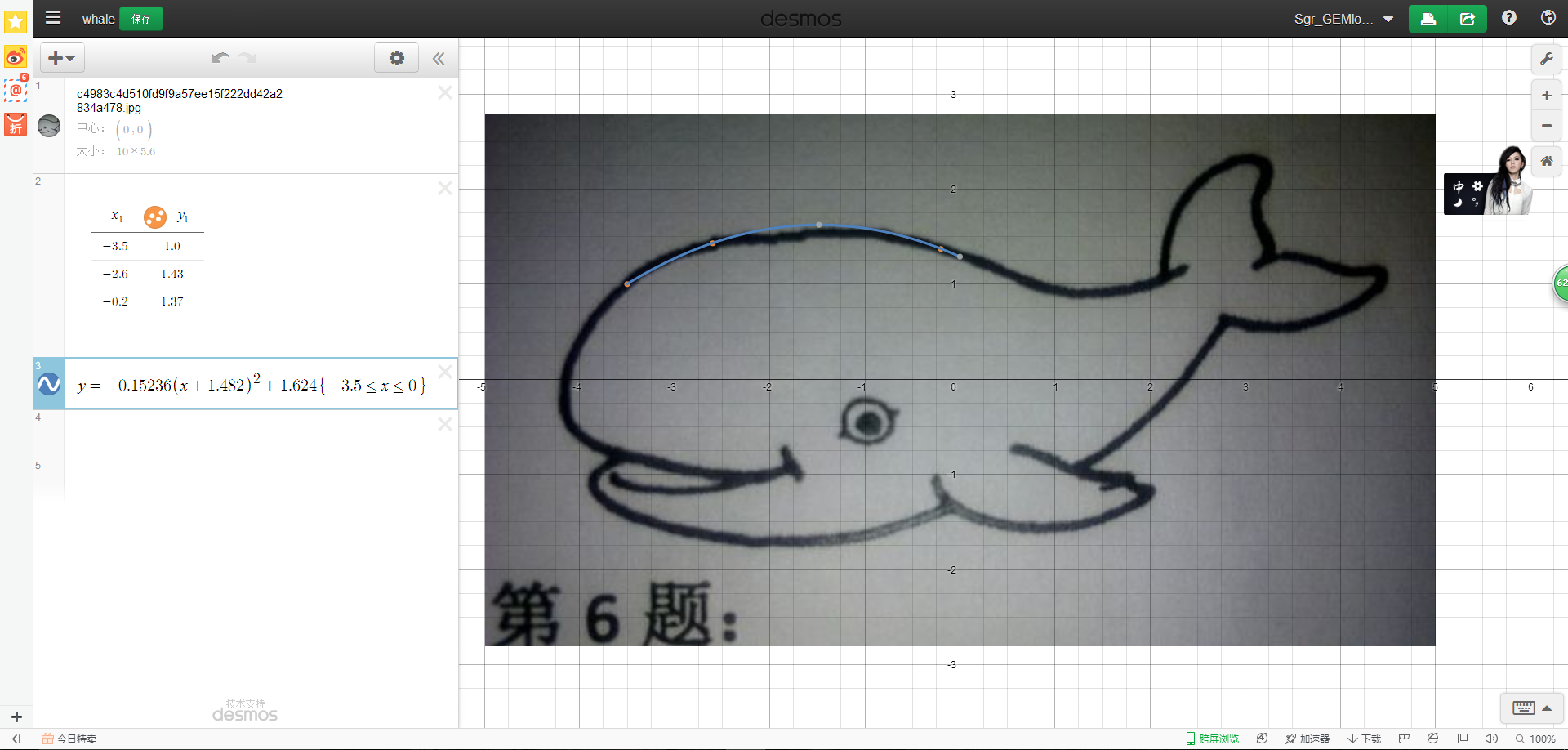This screenshot has height=750, width=1568.
Task: Open 今日特卖 in the status bar
Action: point(69,739)
